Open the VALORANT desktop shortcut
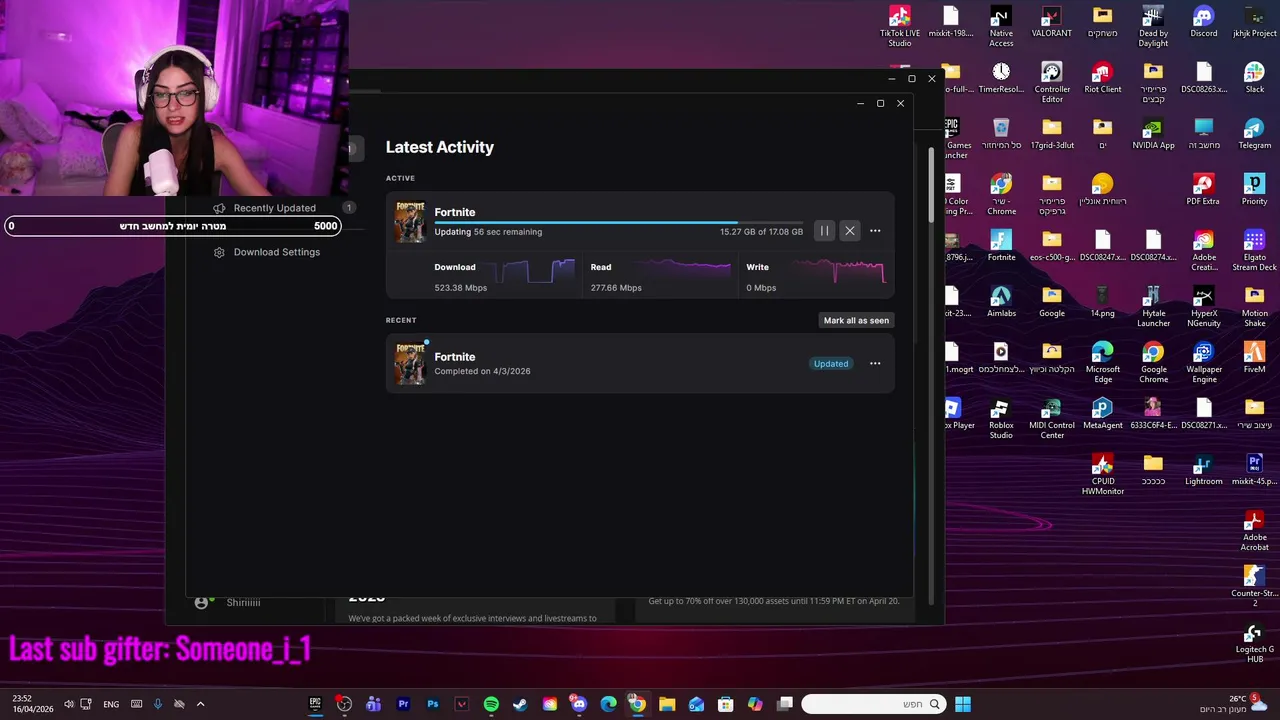This screenshot has width=1280, height=720. (1051, 23)
